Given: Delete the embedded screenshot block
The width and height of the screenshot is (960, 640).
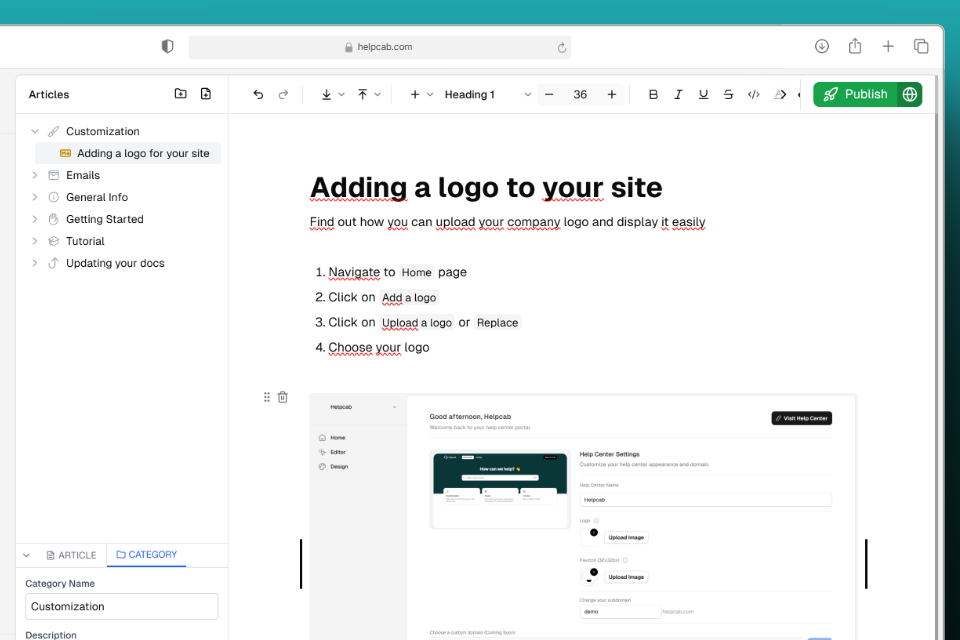Looking at the screenshot, I should click(283, 397).
